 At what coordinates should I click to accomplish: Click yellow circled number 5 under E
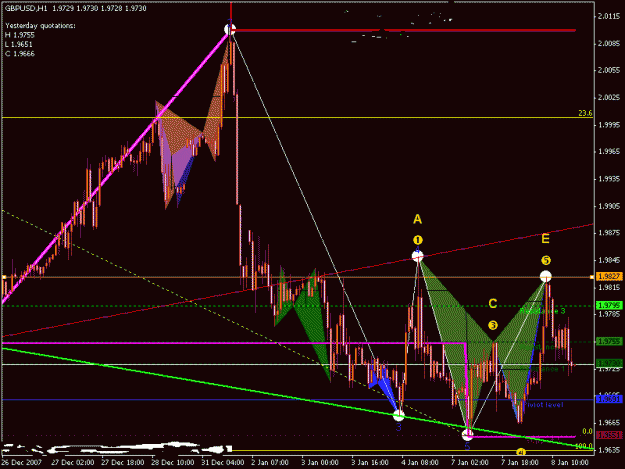coord(546,260)
